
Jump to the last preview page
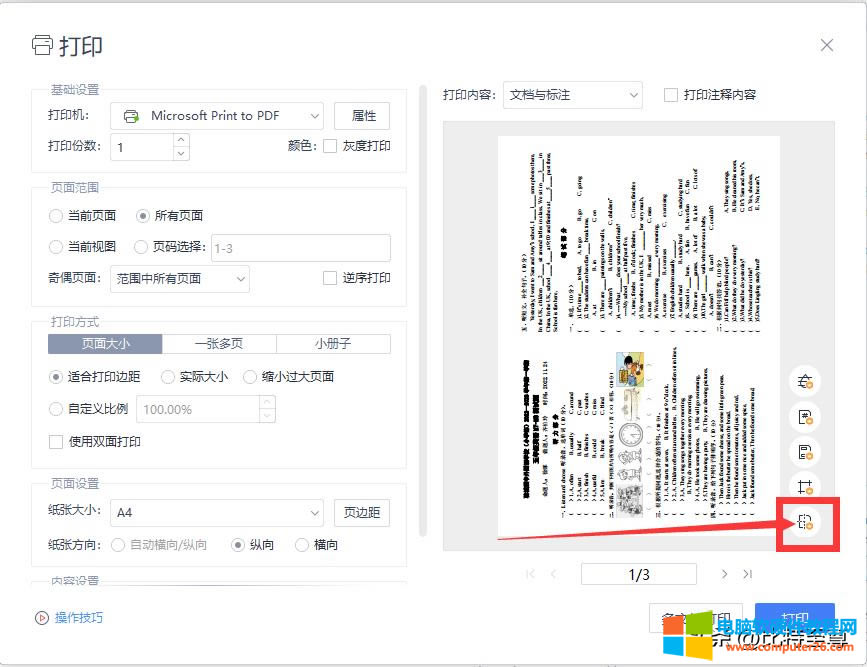(x=748, y=574)
